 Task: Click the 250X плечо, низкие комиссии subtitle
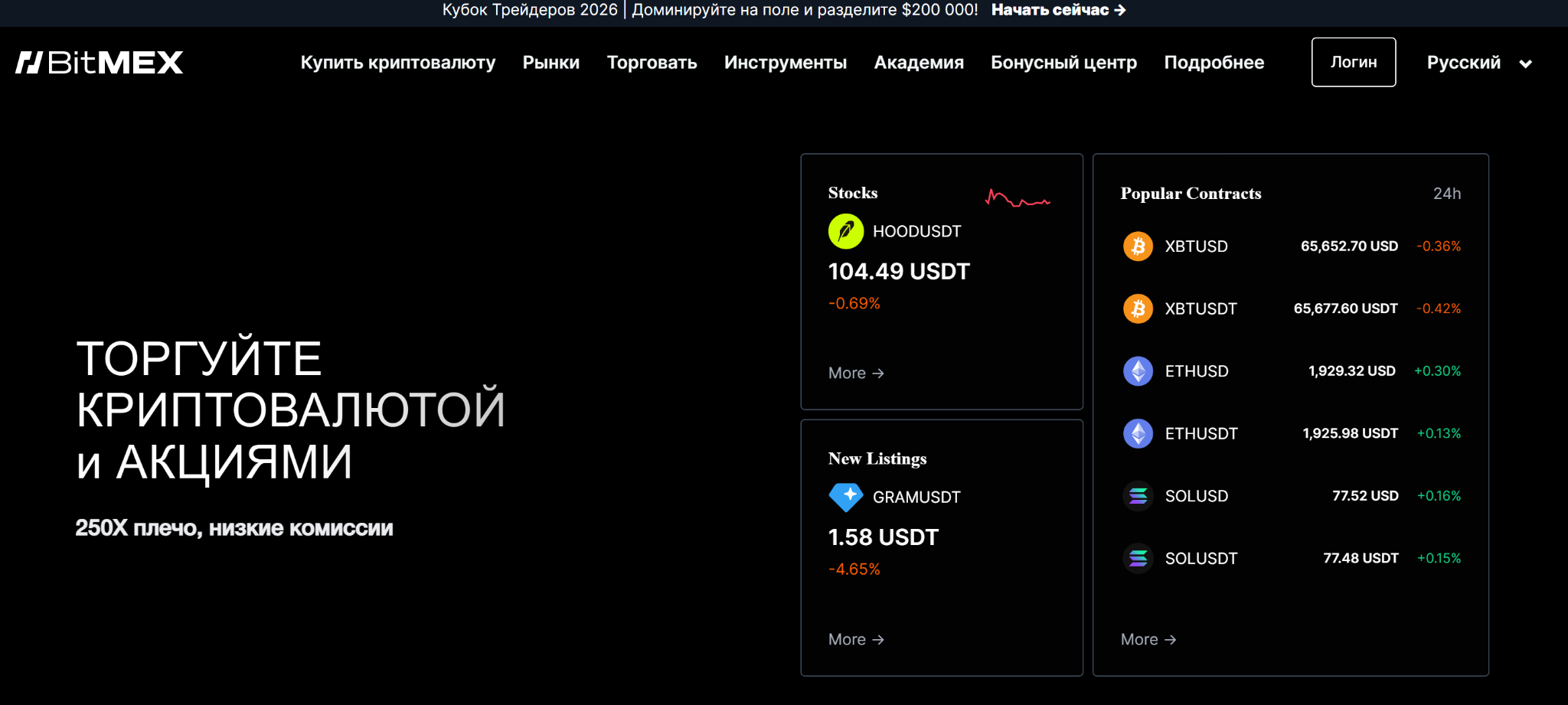234,528
